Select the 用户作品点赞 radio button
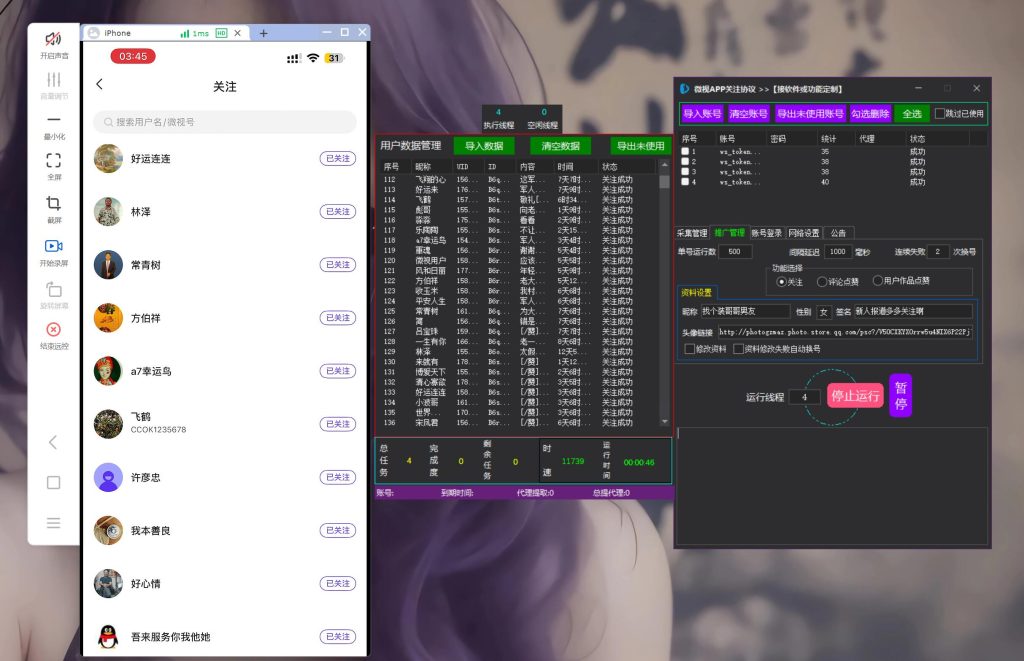This screenshot has height=661, width=1024. (878, 281)
